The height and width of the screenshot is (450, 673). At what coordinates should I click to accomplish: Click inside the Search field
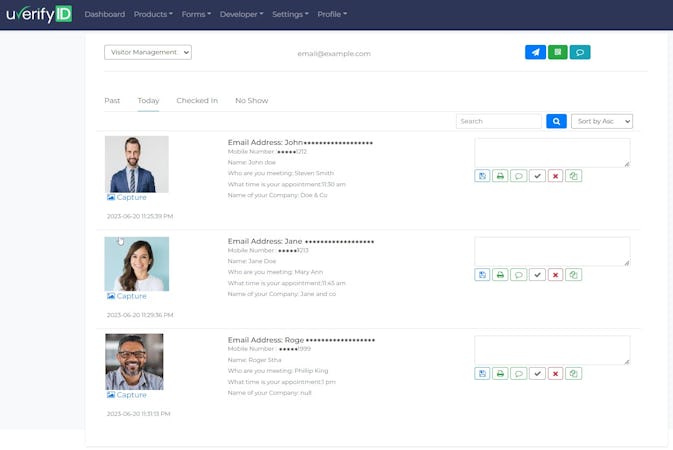coord(499,121)
